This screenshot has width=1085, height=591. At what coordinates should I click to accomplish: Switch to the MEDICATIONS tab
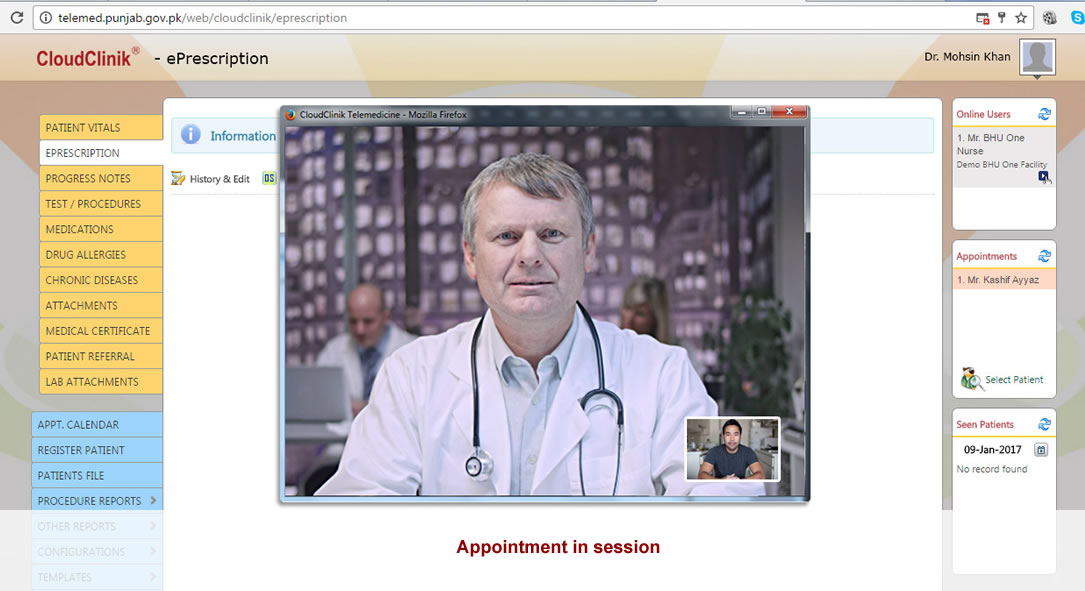[100, 229]
